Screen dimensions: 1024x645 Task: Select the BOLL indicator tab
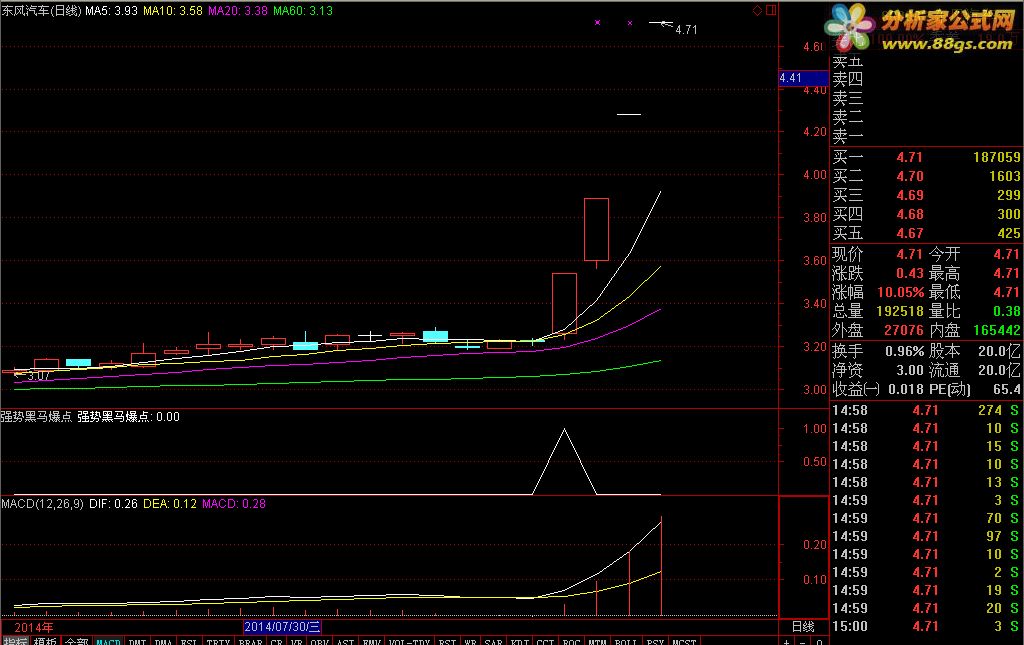(626, 642)
